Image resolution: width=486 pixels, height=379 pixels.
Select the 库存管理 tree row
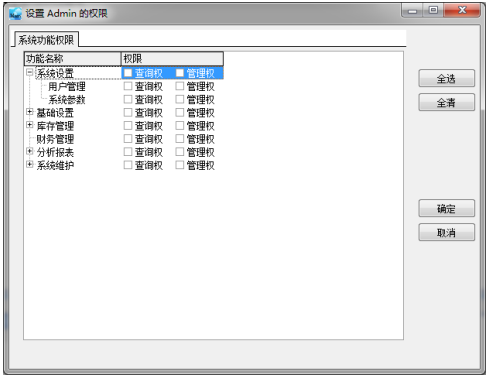(x=55, y=126)
